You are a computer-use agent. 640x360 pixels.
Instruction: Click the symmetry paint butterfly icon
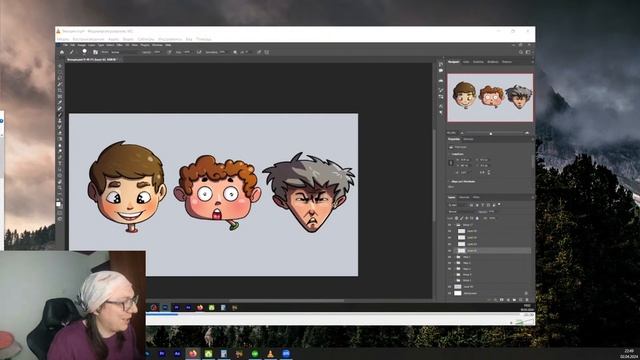point(267,52)
